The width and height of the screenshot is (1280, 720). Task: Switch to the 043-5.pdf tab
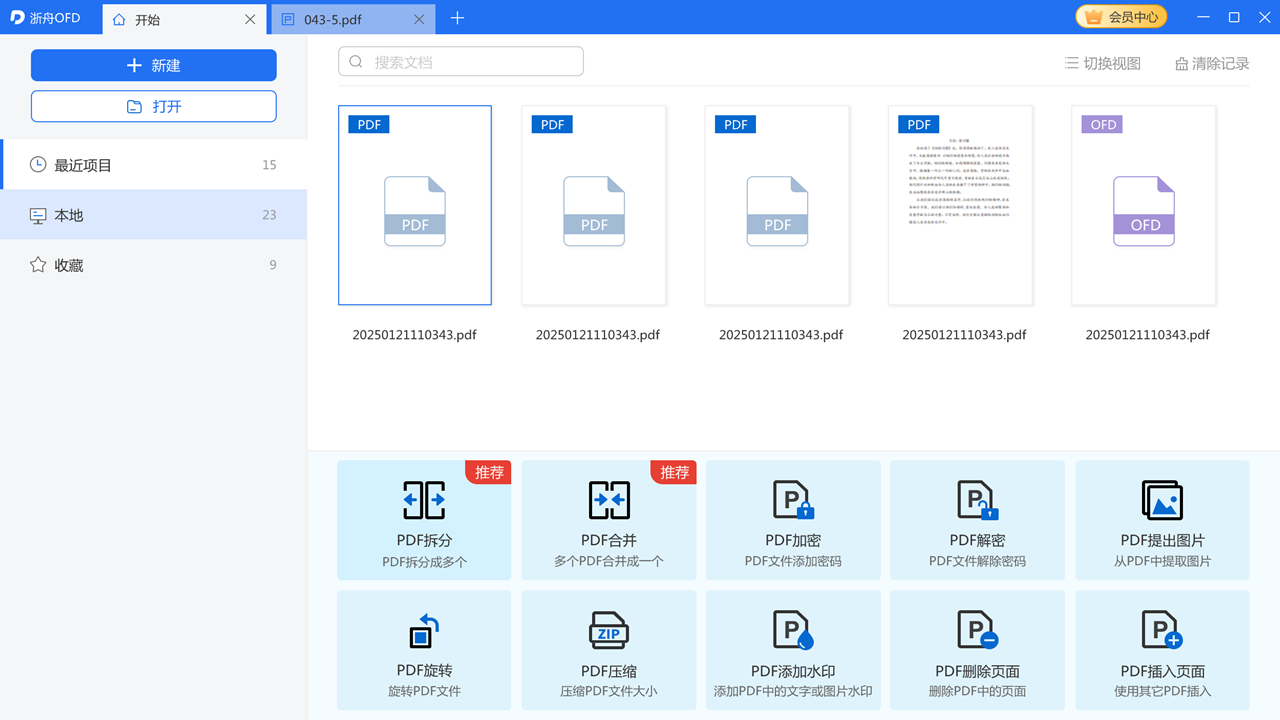(x=334, y=19)
